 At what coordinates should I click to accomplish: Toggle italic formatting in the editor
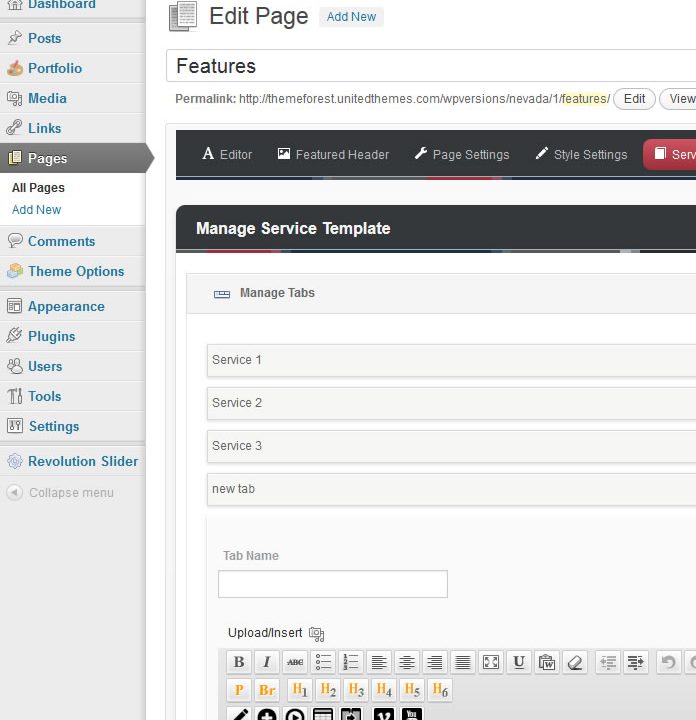coord(266,662)
